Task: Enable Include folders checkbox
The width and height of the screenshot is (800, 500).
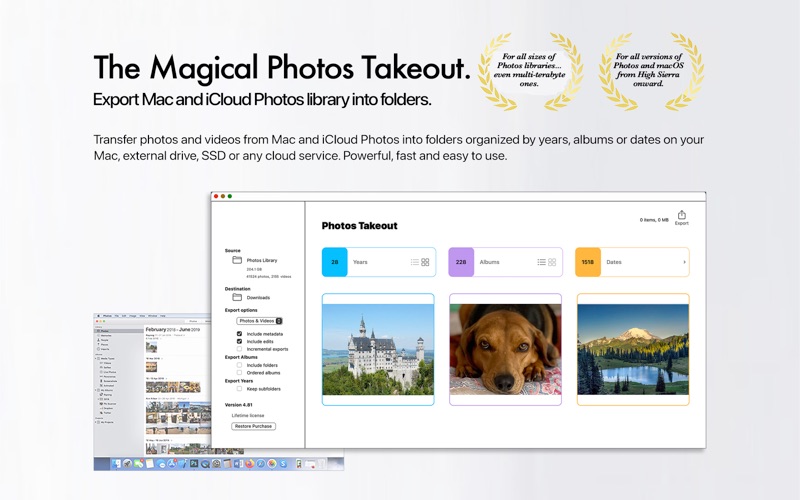Action: 239,365
